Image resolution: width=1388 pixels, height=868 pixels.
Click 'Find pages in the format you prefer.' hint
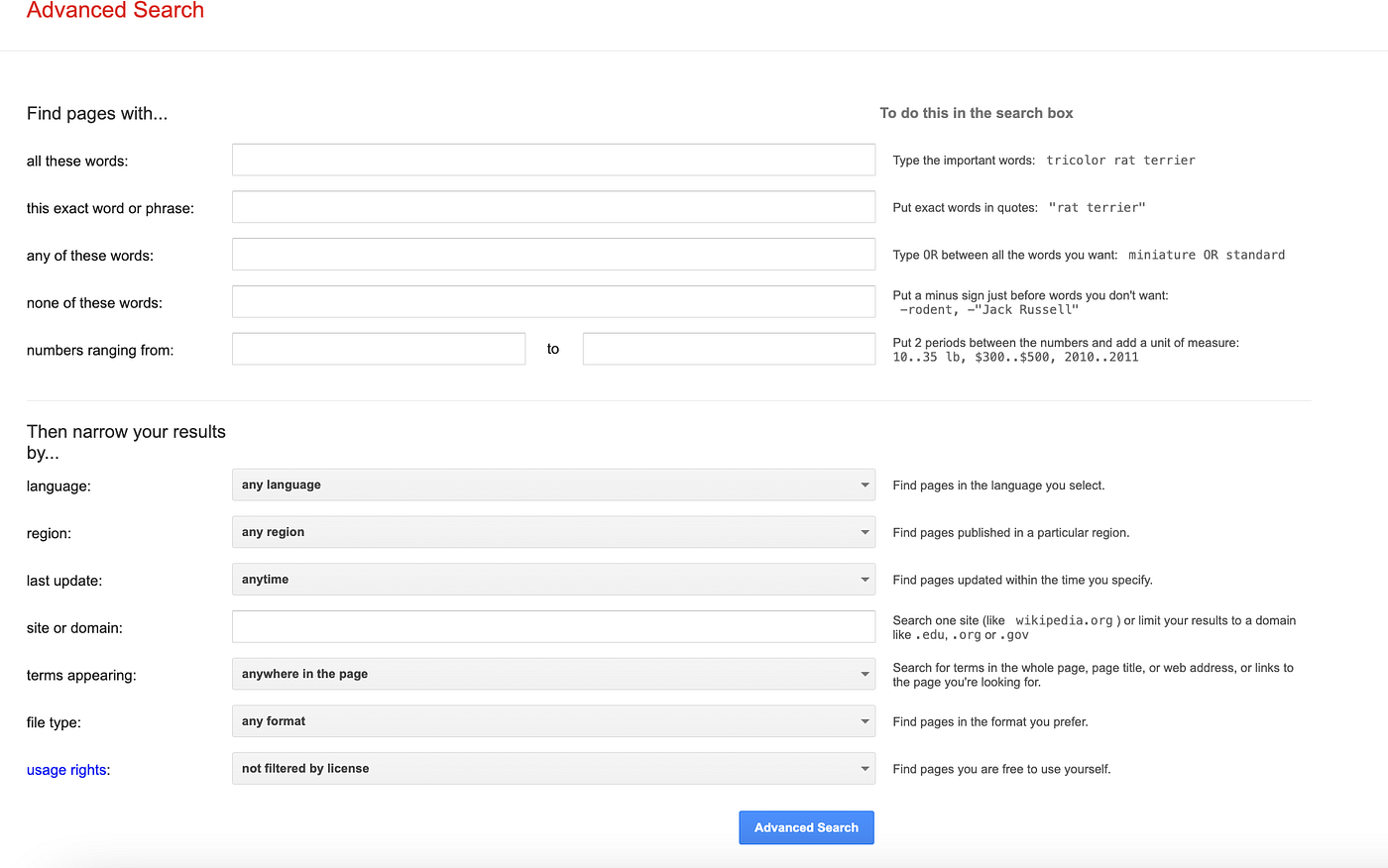coord(990,722)
